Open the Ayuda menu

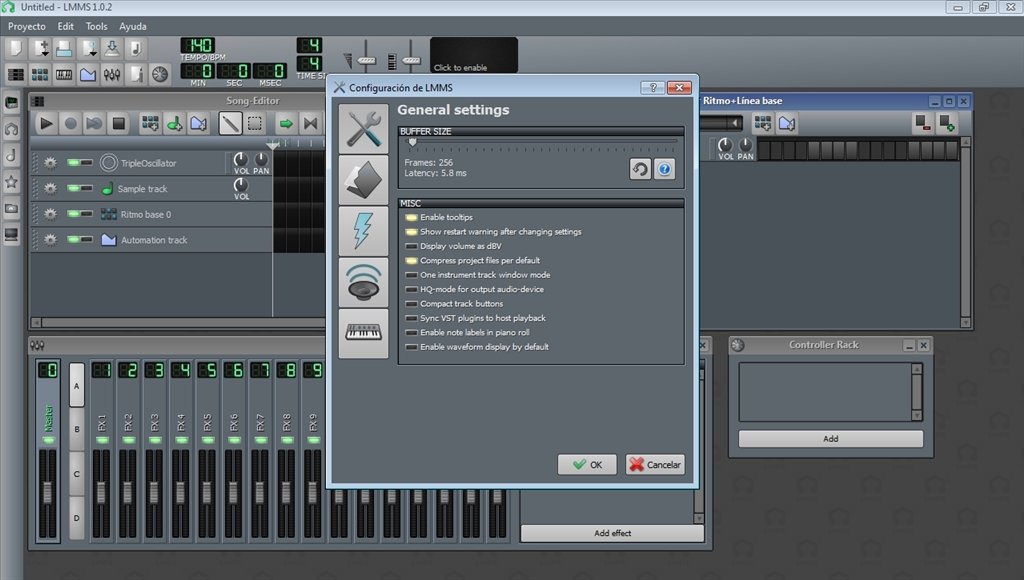pos(133,26)
